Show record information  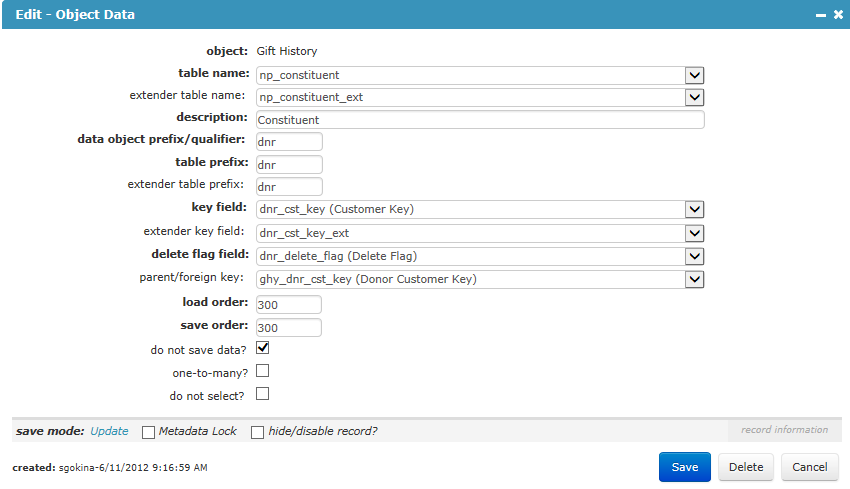pyautogui.click(x=784, y=430)
